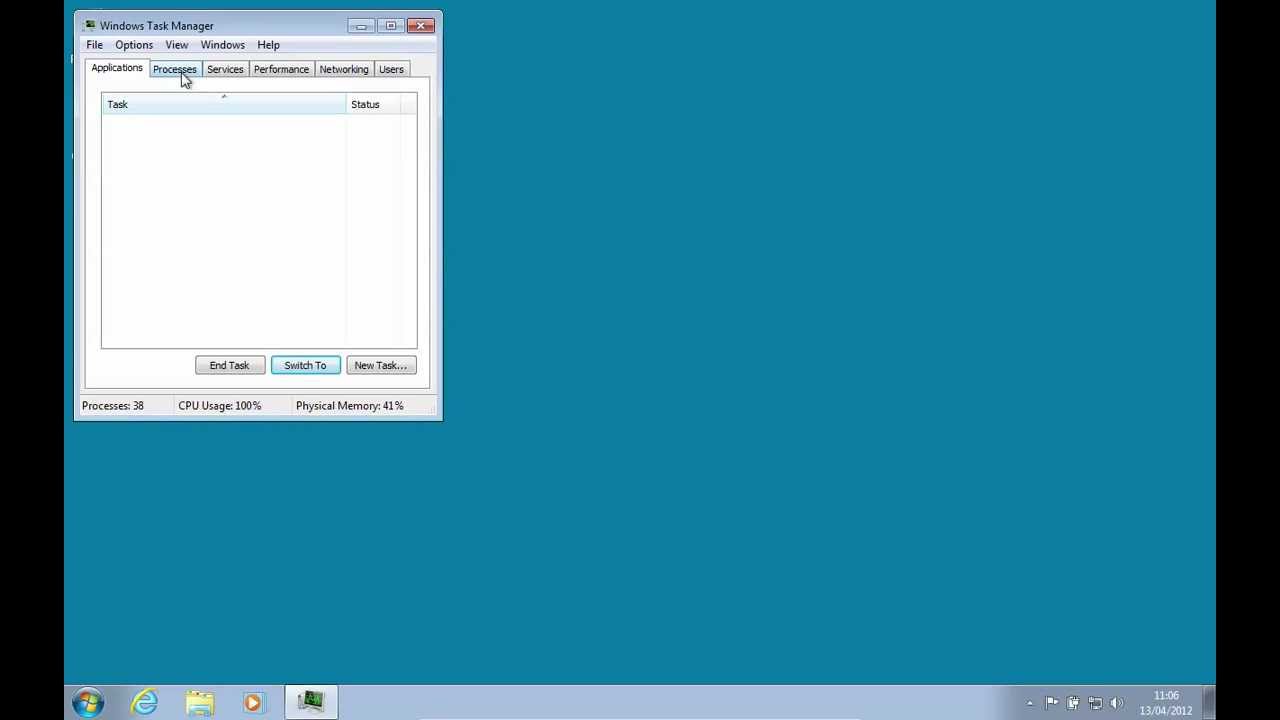Viewport: 1280px width, 720px height.
Task: Click the Processes: 38 status text
Action: click(113, 406)
